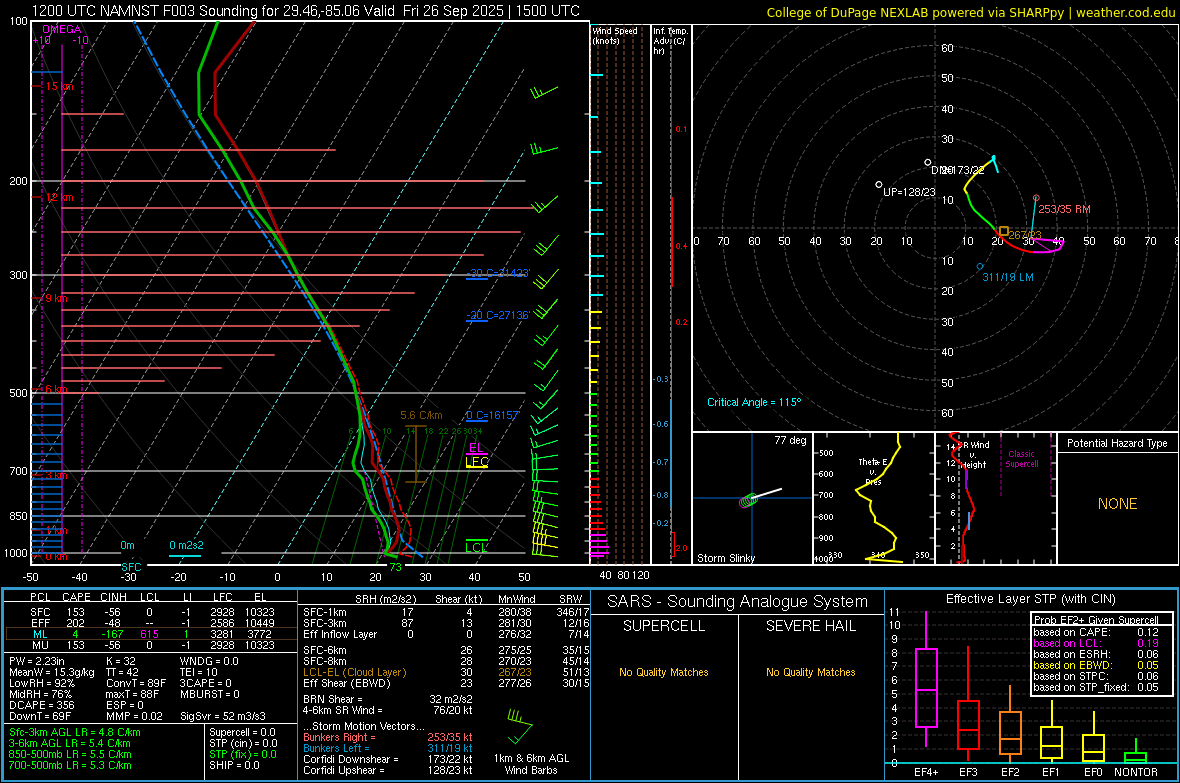Click the 'Bunkers Left = 311/19 kt' line
This screenshot has height=783, width=1180.
(x=388, y=748)
